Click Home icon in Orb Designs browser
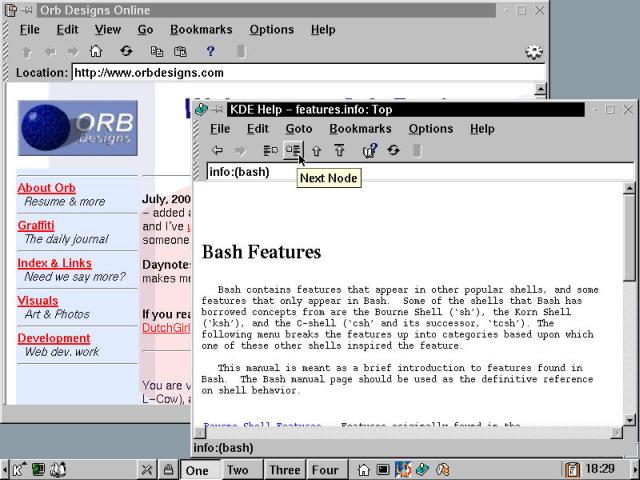640x480 pixels. coord(96,51)
